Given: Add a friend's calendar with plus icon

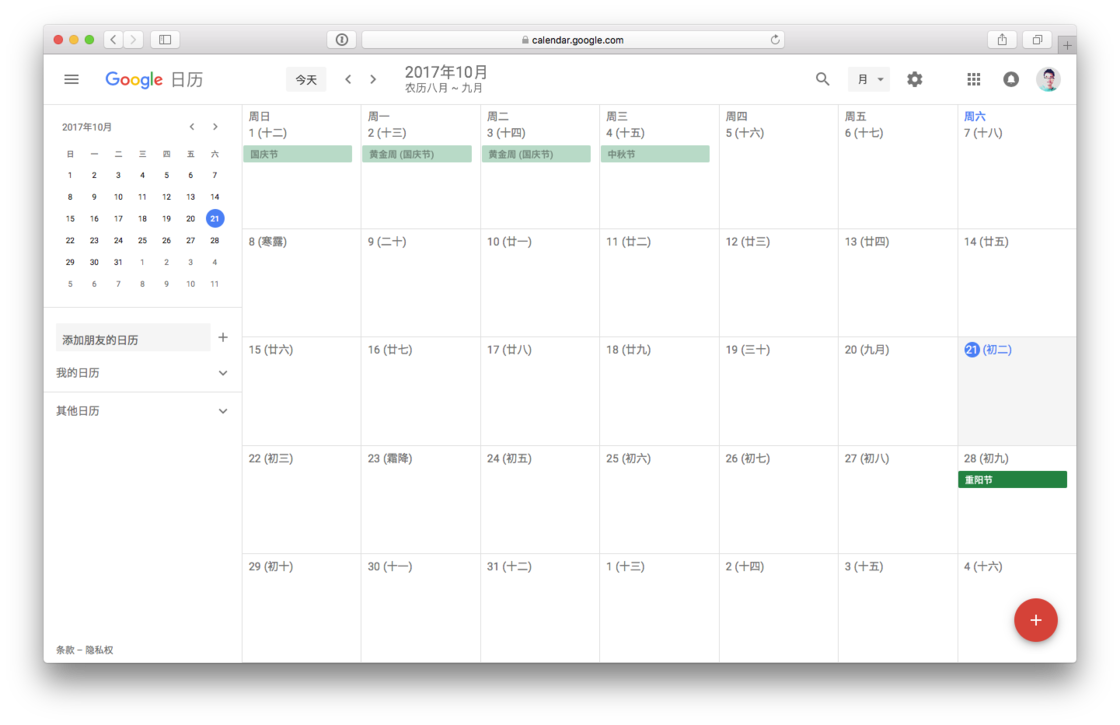Looking at the screenshot, I should click(x=223, y=337).
